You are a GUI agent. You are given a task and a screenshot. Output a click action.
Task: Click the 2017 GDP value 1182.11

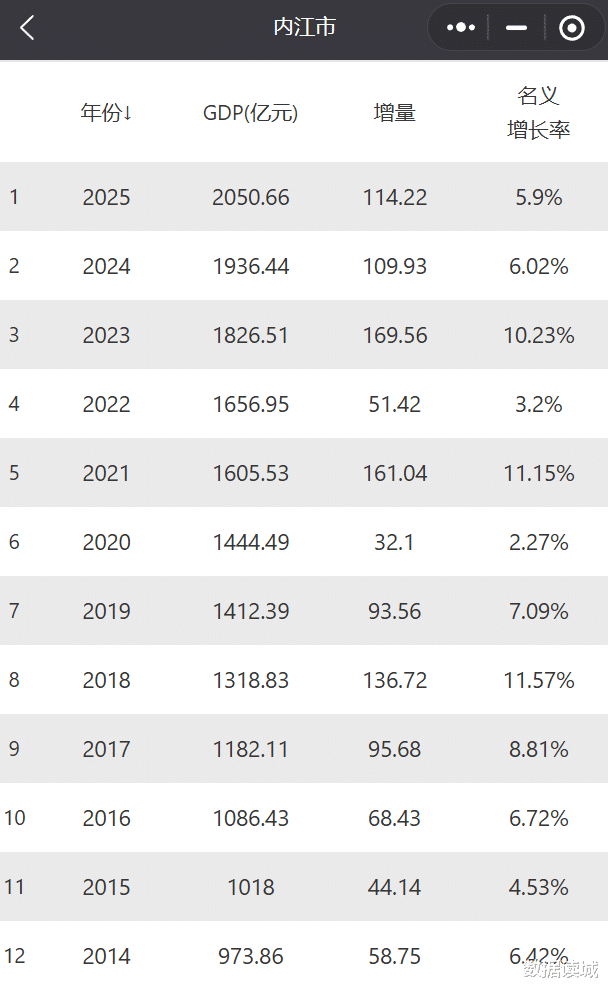point(250,750)
